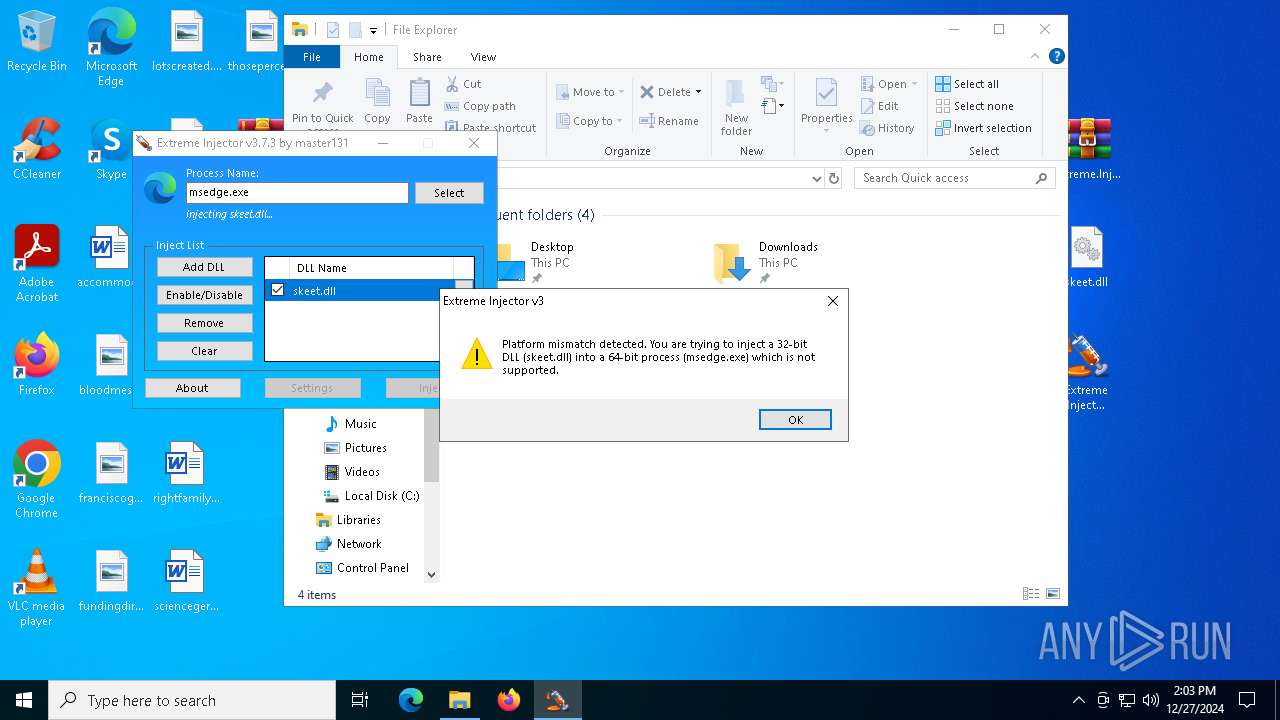Switch to the View ribbon tab
Image resolution: width=1280 pixels, height=720 pixels.
pos(483,57)
